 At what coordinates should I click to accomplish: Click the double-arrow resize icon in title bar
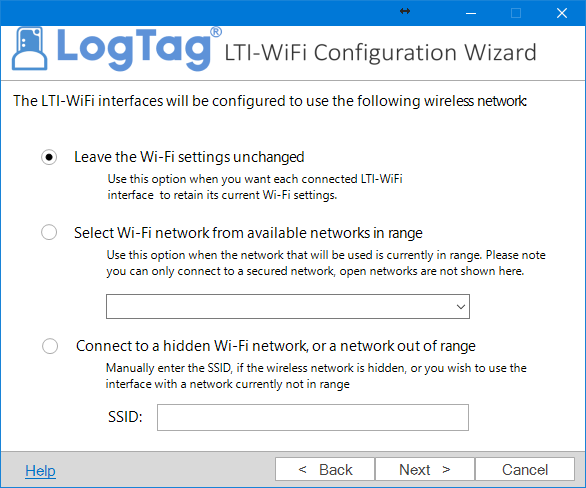click(x=405, y=11)
